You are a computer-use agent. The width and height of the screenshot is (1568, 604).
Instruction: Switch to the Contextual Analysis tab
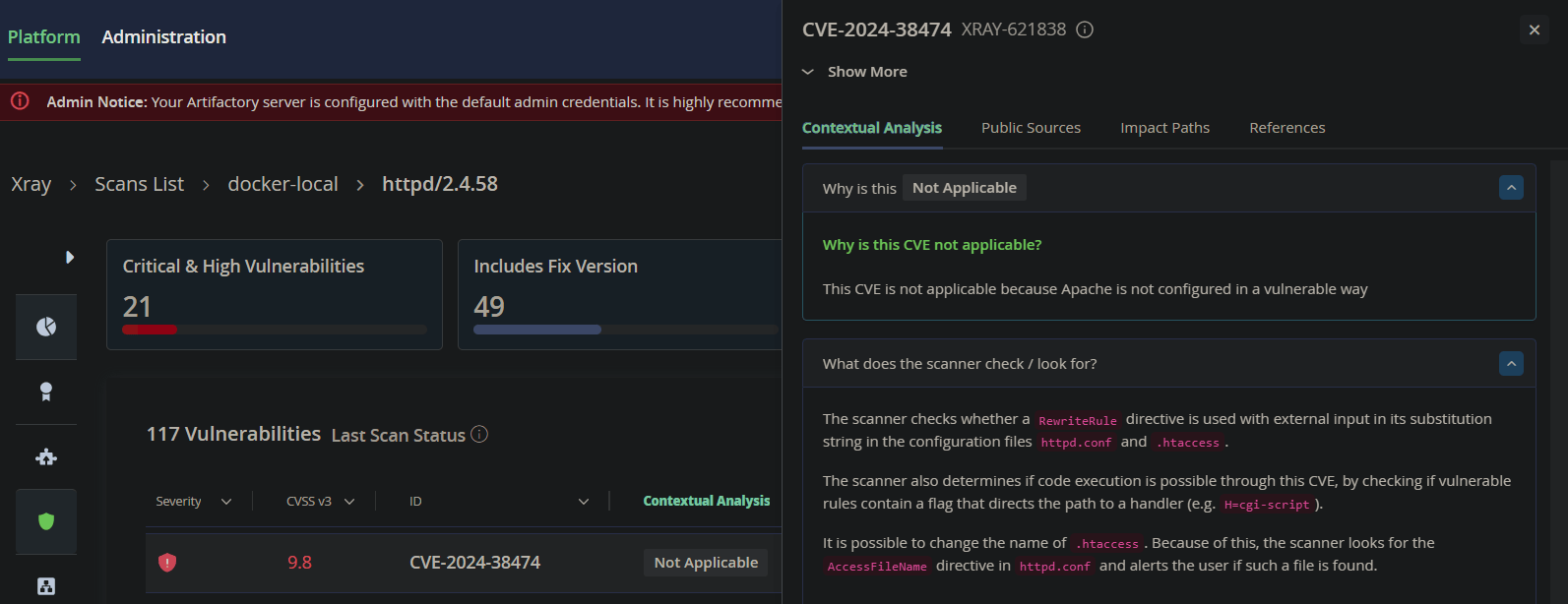[872, 128]
